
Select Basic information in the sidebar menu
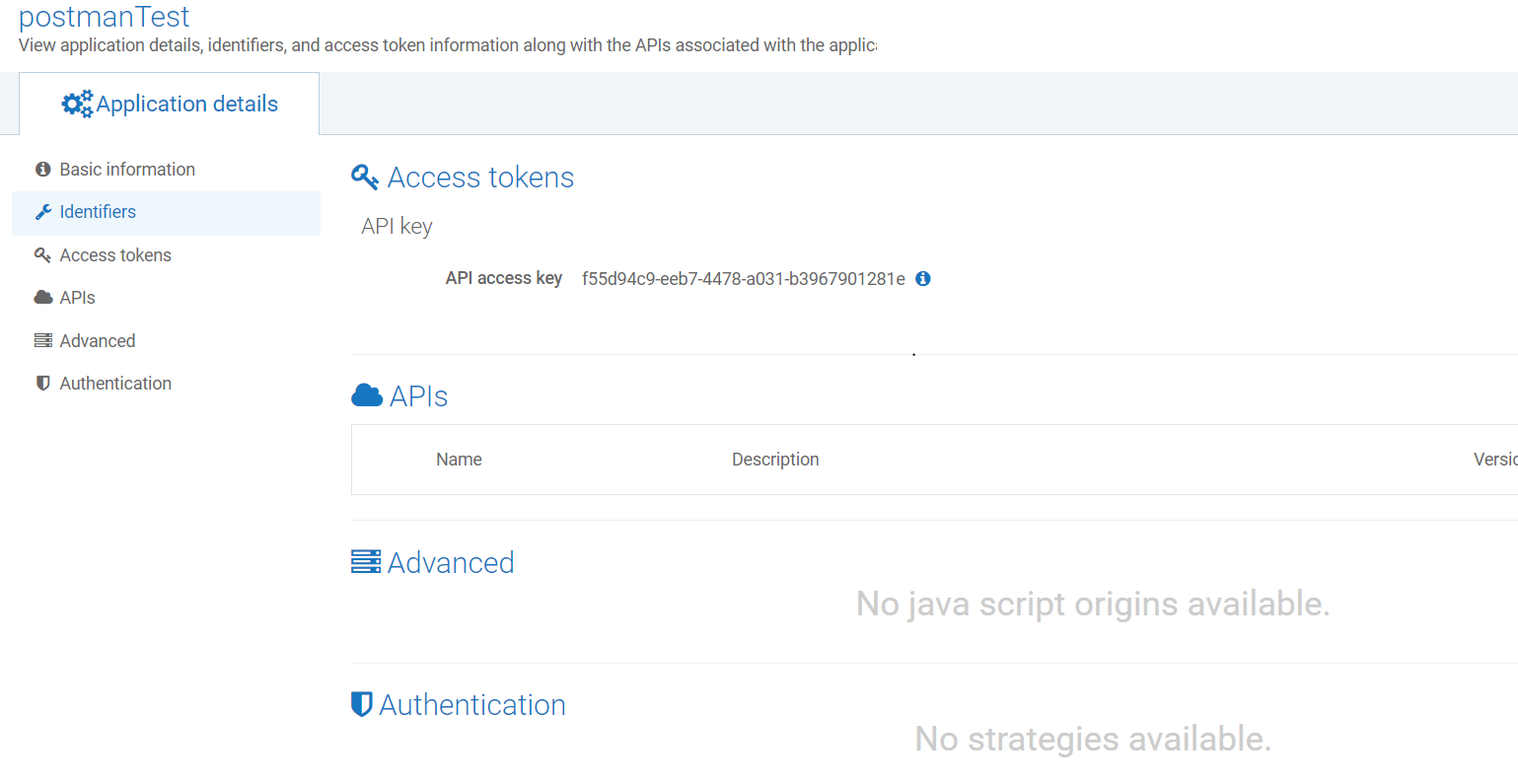tap(127, 170)
